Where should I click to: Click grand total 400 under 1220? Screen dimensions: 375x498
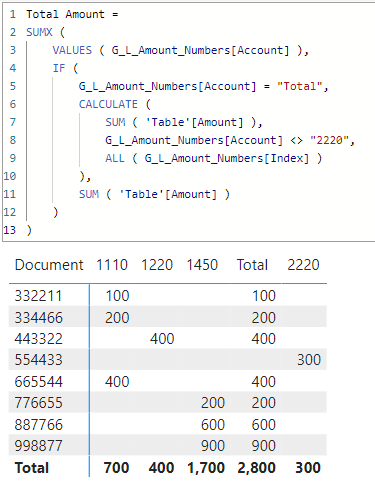161,468
